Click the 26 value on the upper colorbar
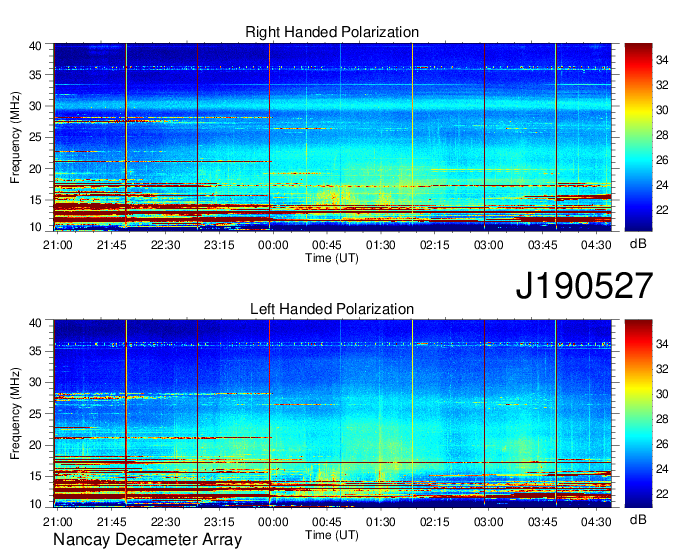 pos(662,160)
